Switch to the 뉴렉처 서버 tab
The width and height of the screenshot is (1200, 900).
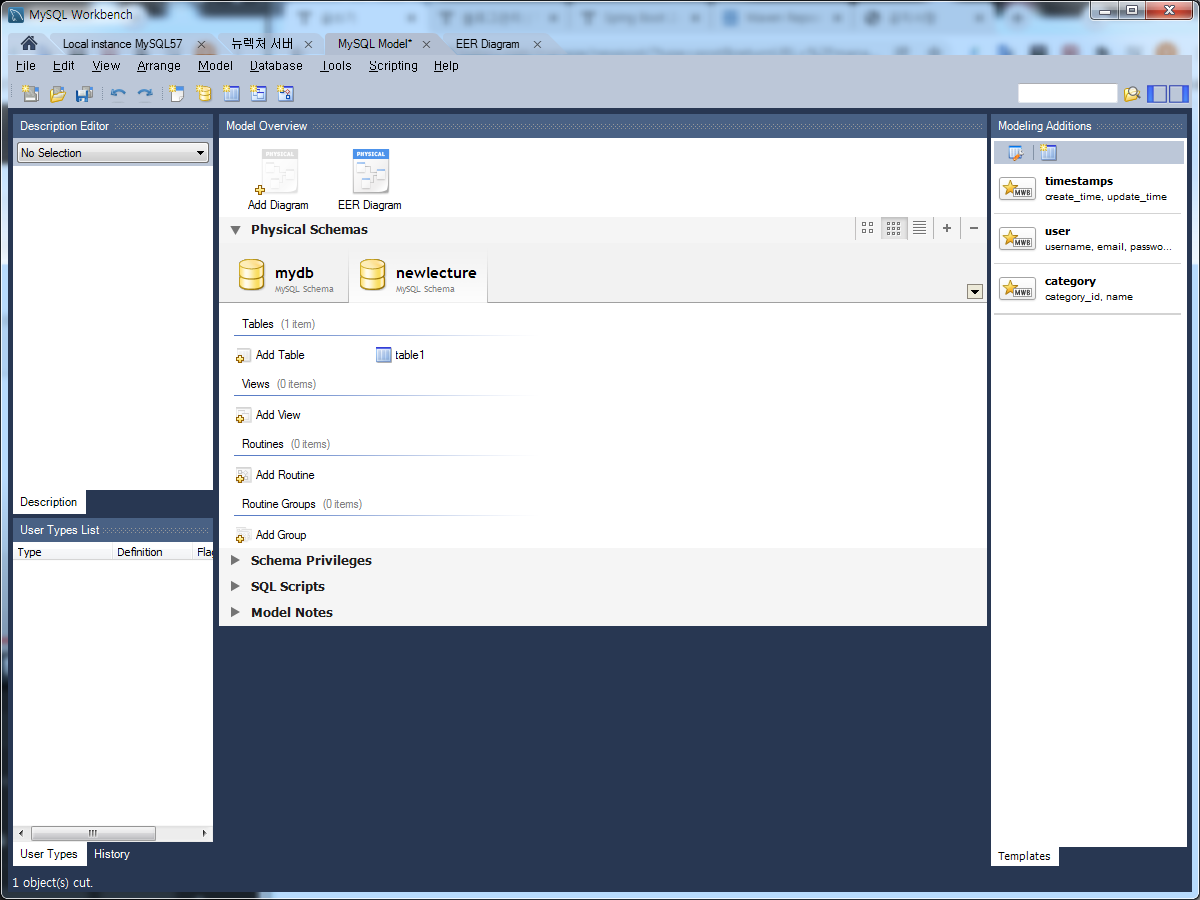point(262,44)
